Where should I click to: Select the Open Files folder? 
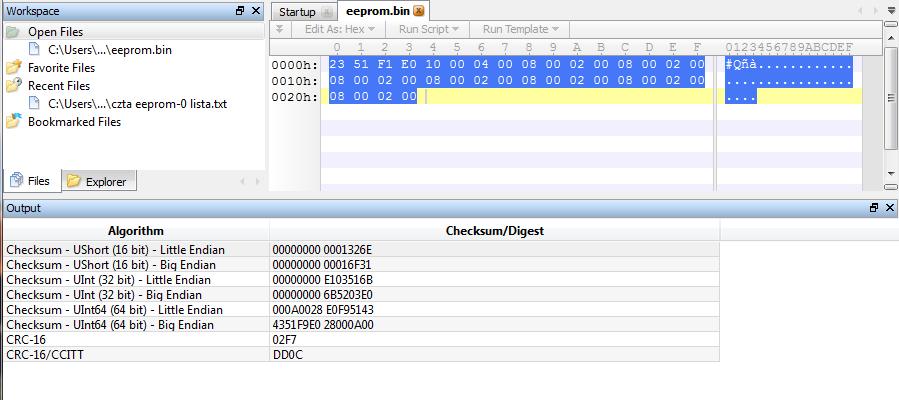pyautogui.click(x=56, y=32)
